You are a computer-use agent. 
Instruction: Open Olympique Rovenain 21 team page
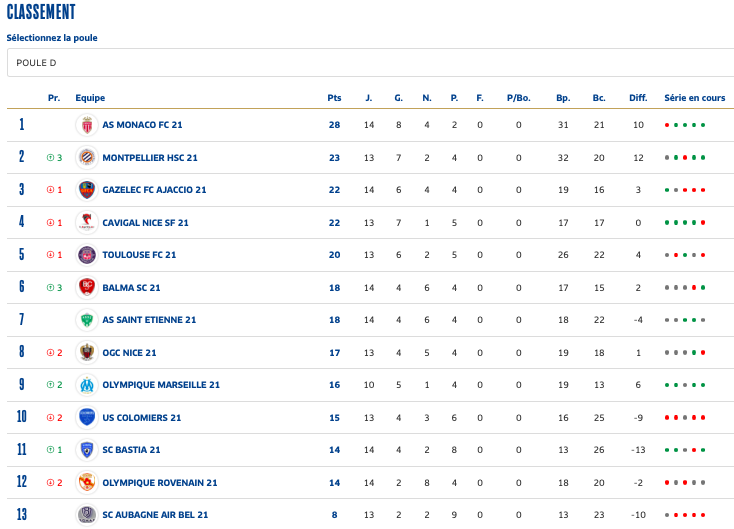[x=159, y=483]
